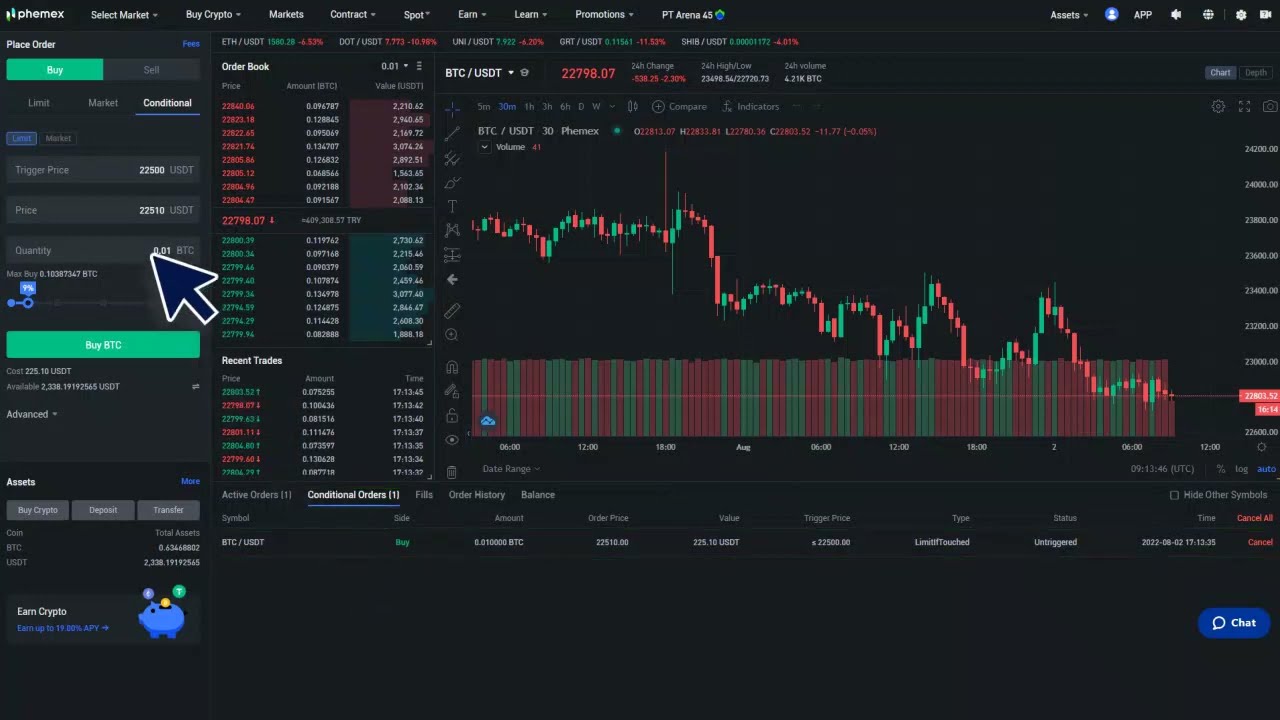The image size is (1280, 720).
Task: Open the Fees link
Action: click(191, 44)
